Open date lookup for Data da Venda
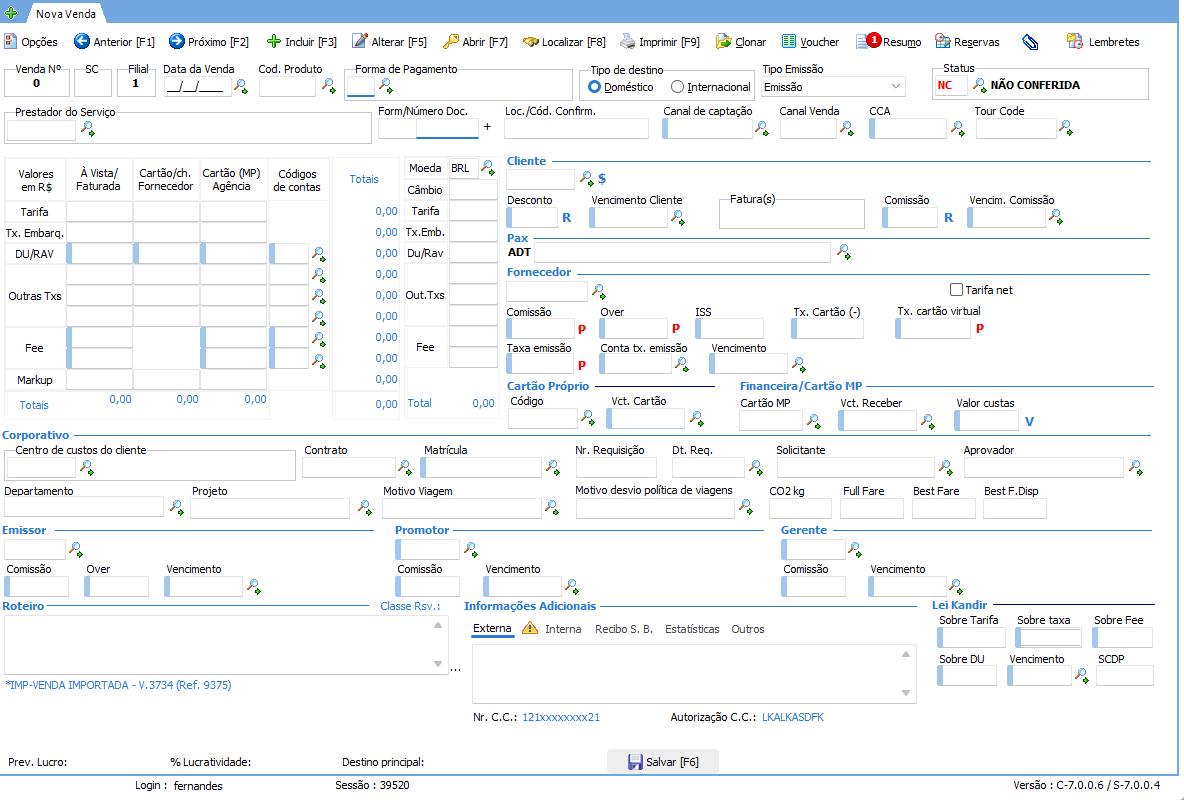The width and height of the screenshot is (1184, 800). point(241,85)
